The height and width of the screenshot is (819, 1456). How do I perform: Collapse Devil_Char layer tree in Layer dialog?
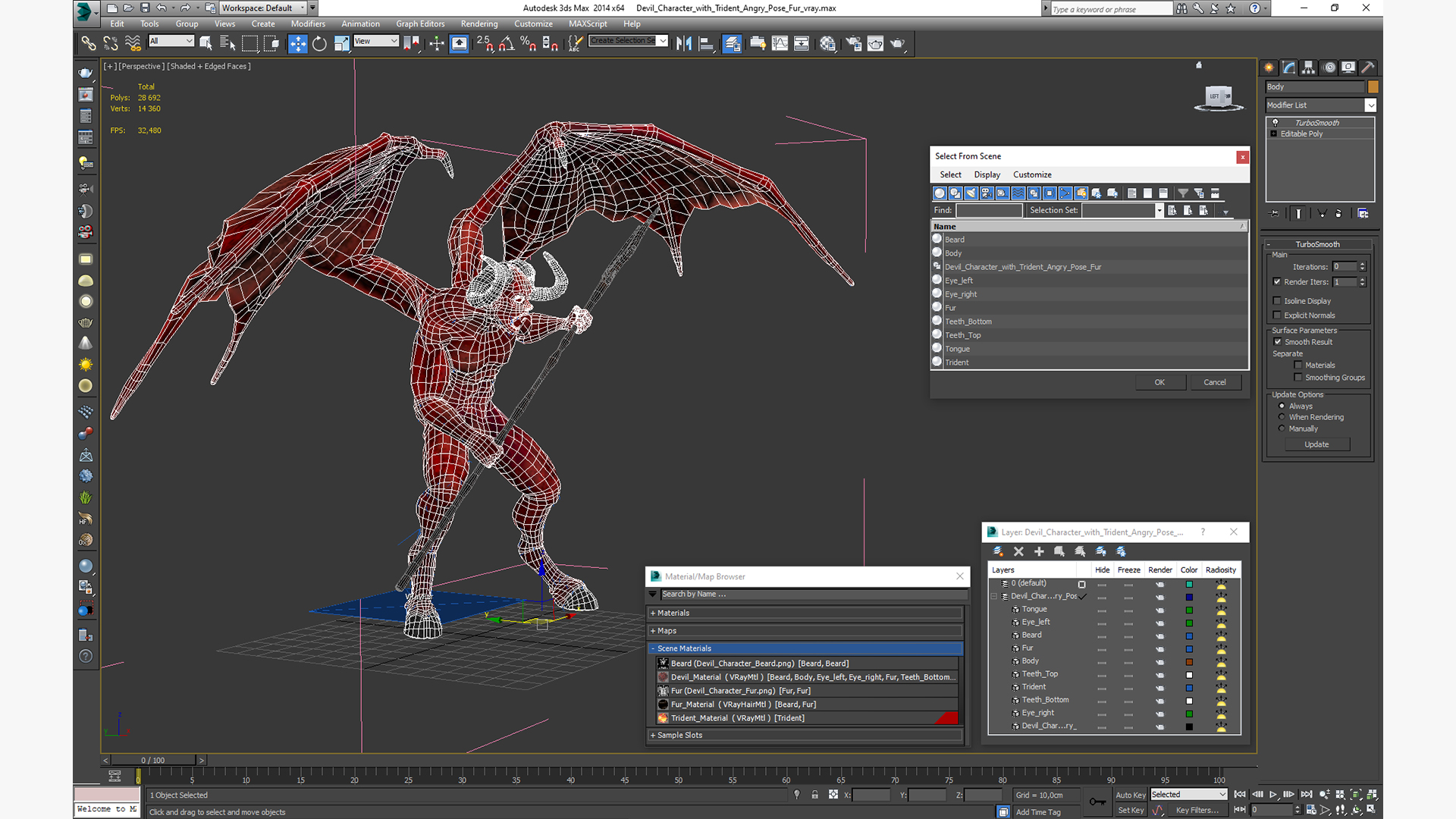click(x=994, y=597)
